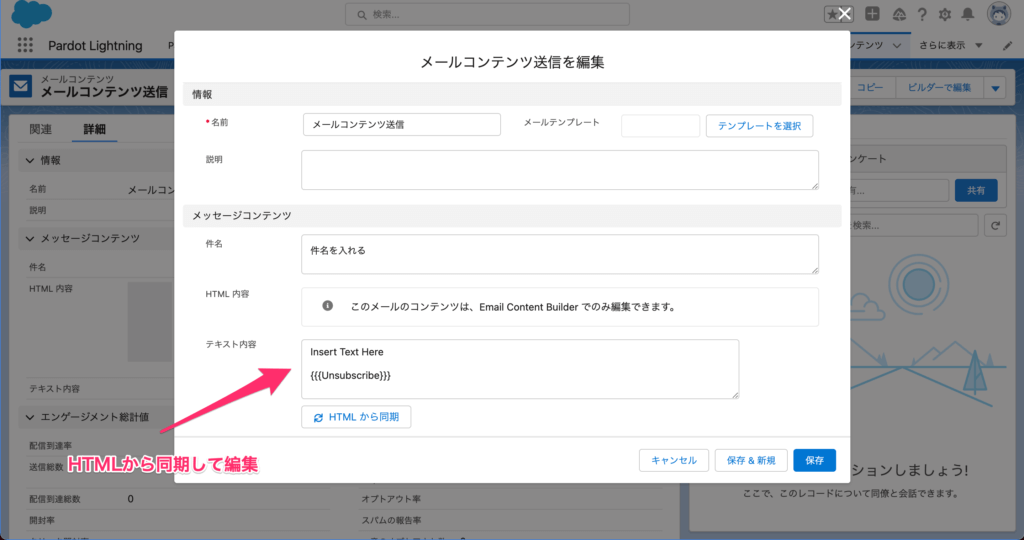Click the Pardot Lightning app name
1024x540 pixels.
click(x=95, y=46)
